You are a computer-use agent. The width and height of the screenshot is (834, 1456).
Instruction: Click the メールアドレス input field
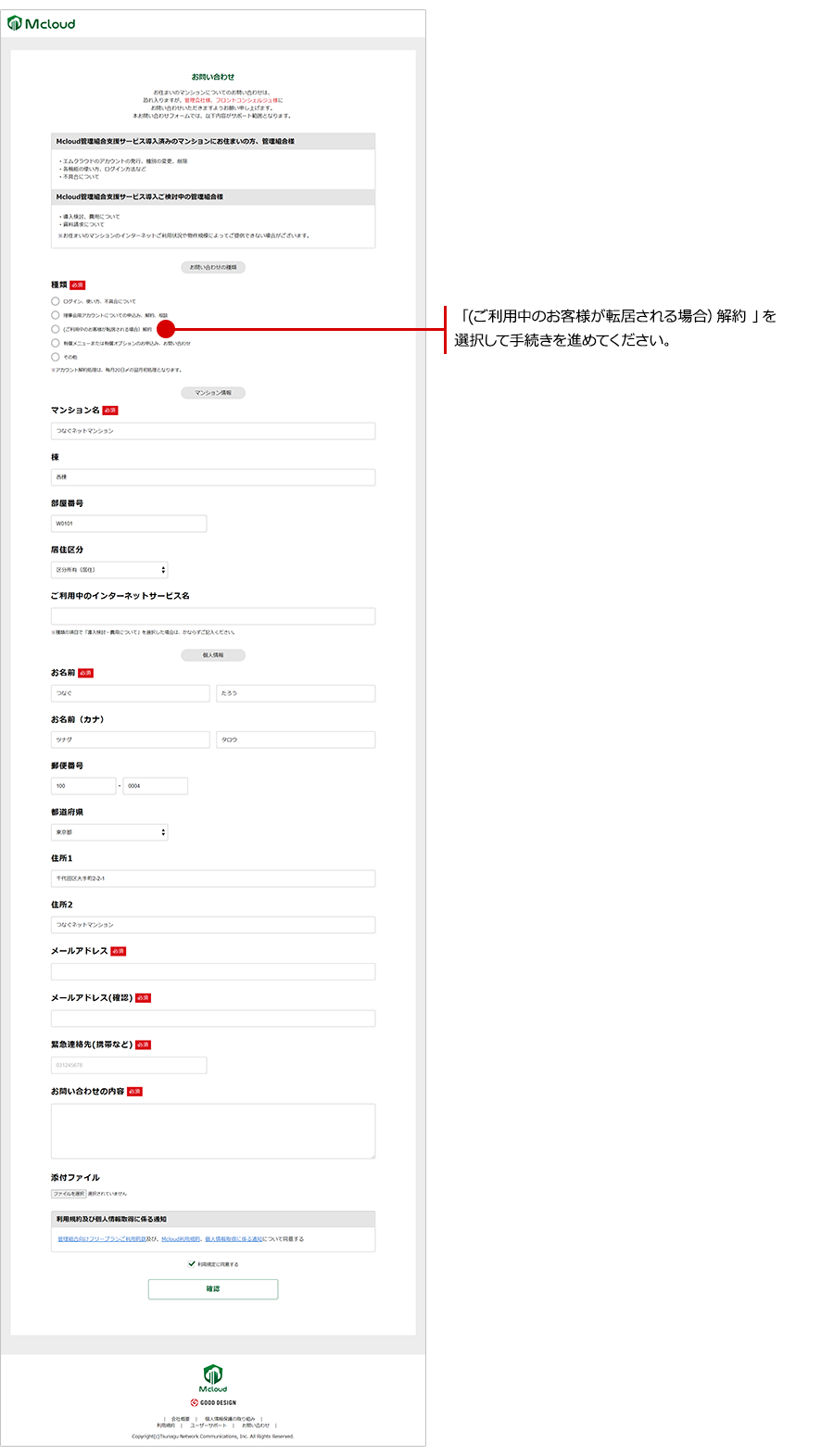213,971
